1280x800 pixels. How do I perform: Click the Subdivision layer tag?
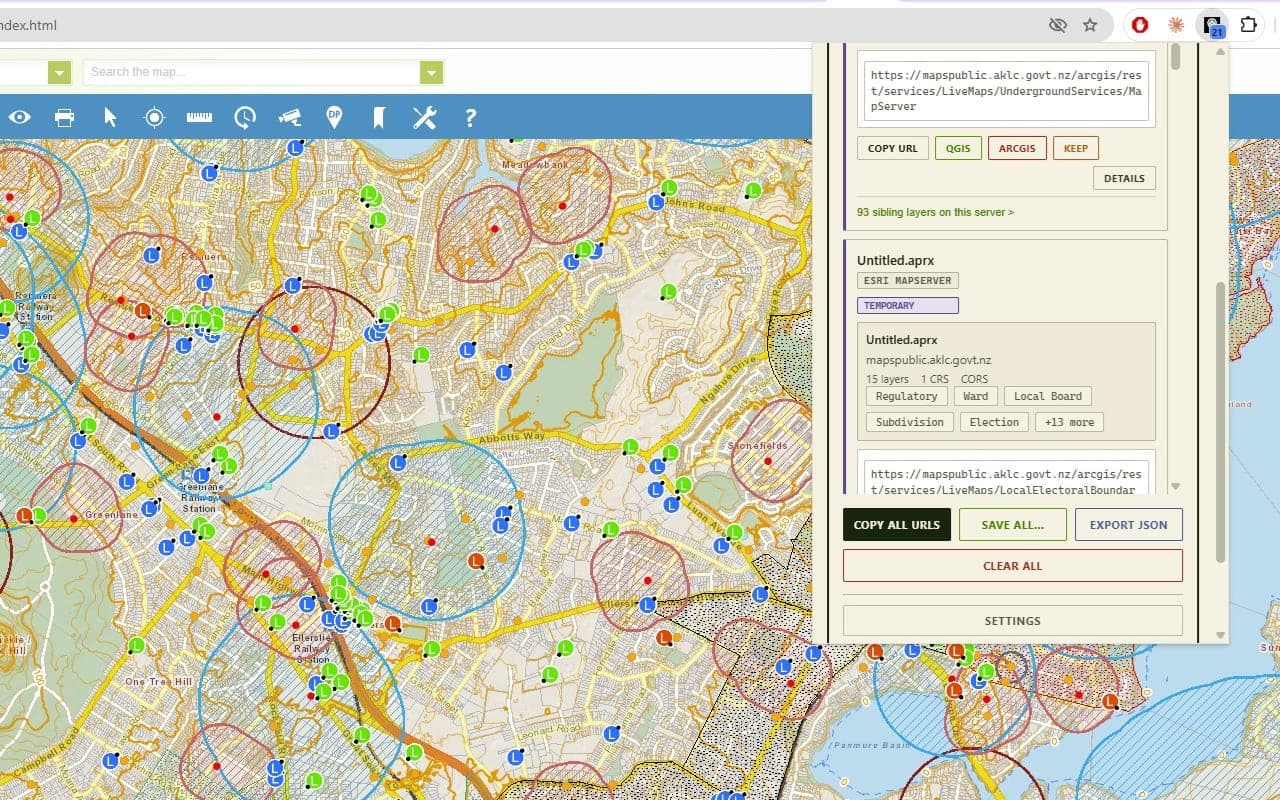pos(909,422)
